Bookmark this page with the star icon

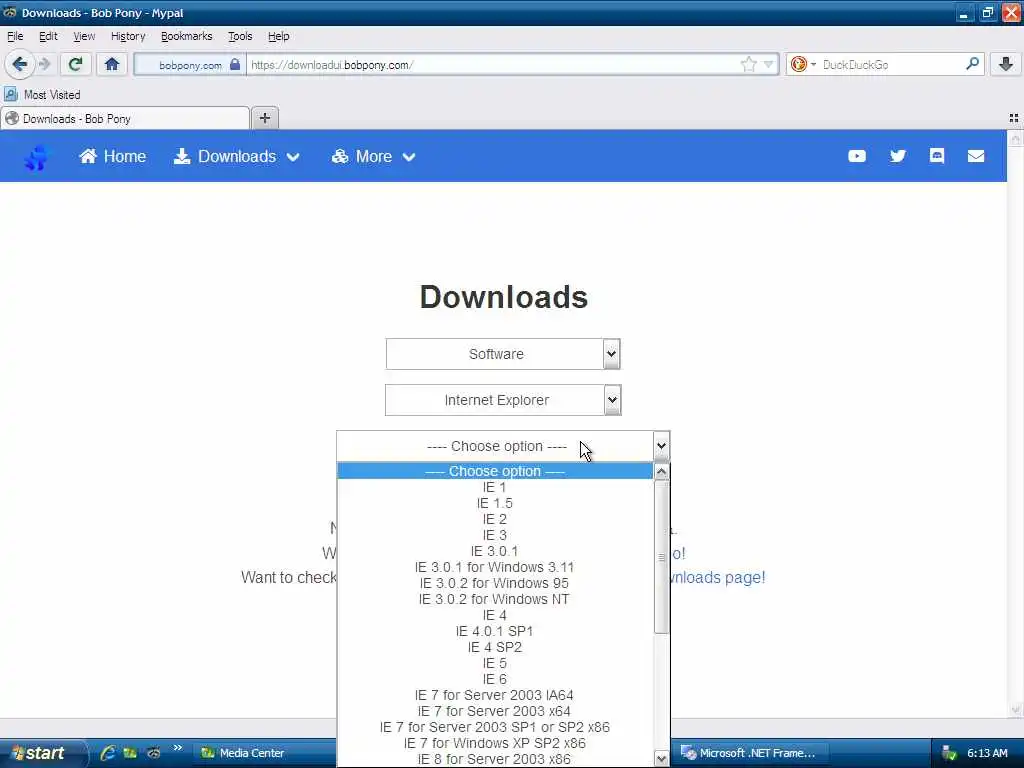[748, 65]
